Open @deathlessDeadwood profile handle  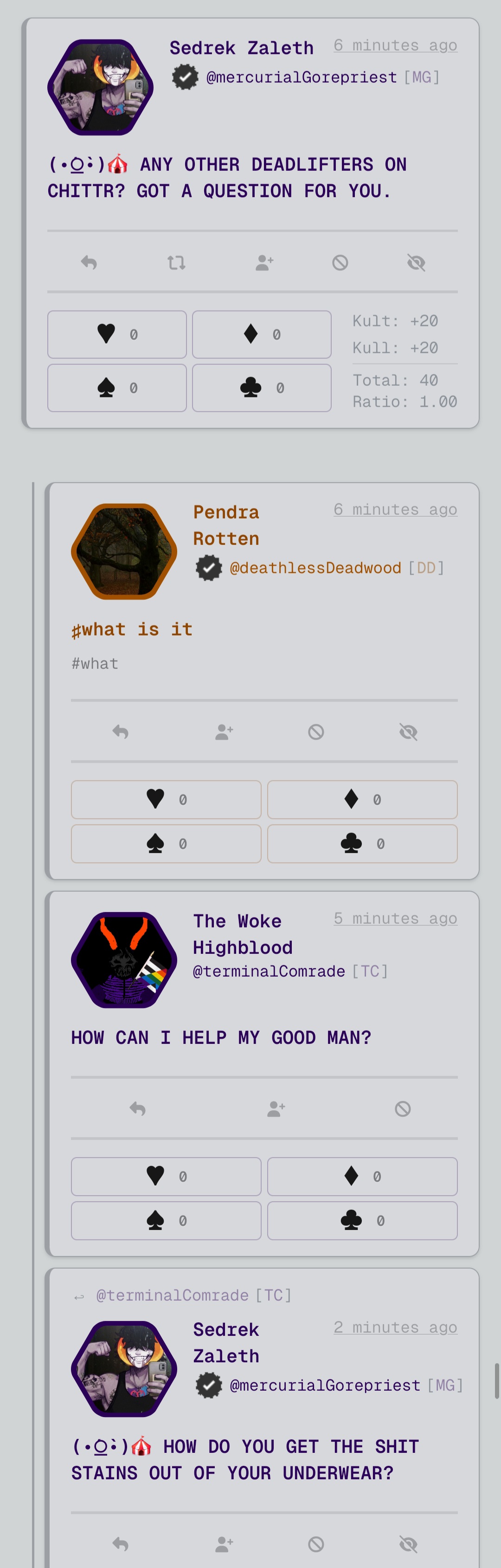(x=315, y=568)
